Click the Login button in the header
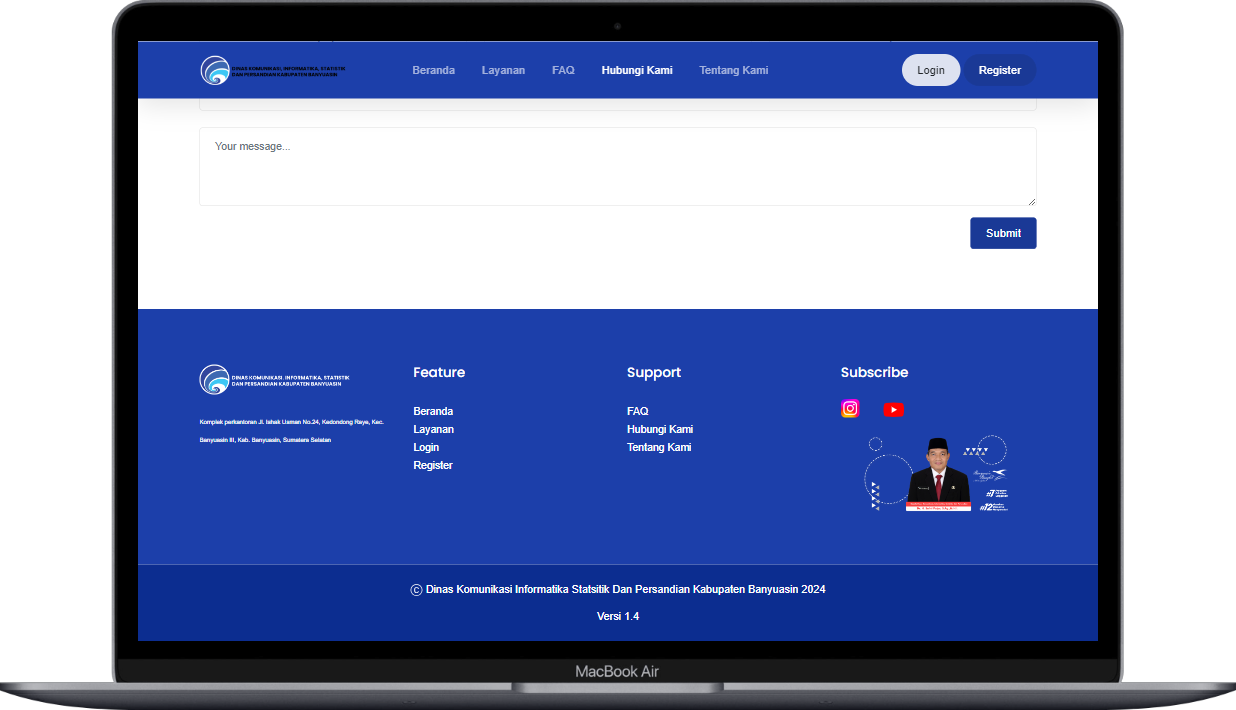This screenshot has height=710, width=1236. (931, 70)
